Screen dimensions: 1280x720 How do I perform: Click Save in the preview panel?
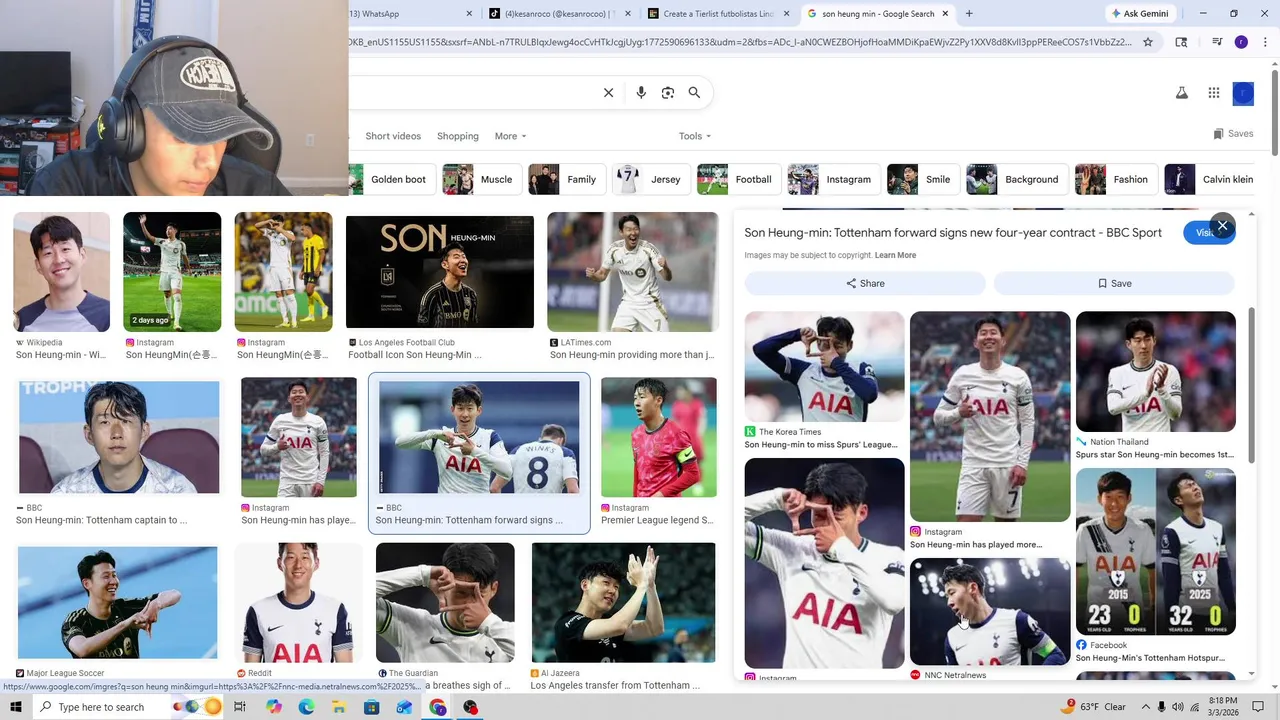click(1114, 283)
